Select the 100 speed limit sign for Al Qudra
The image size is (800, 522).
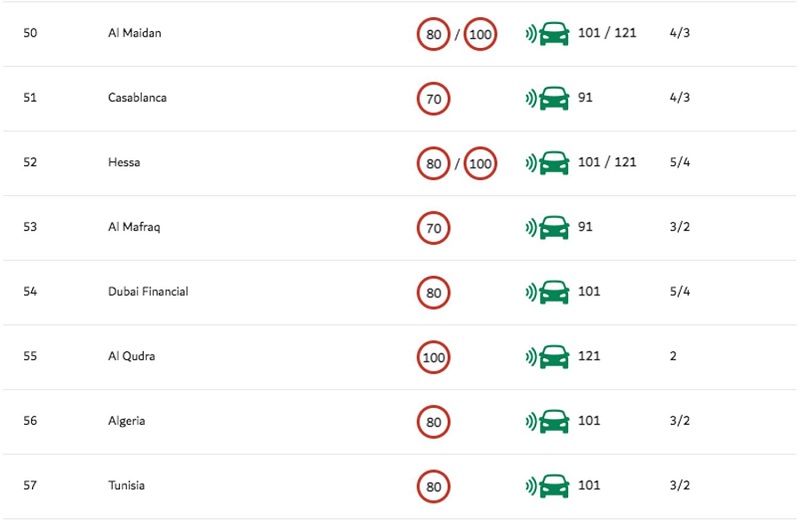(433, 357)
